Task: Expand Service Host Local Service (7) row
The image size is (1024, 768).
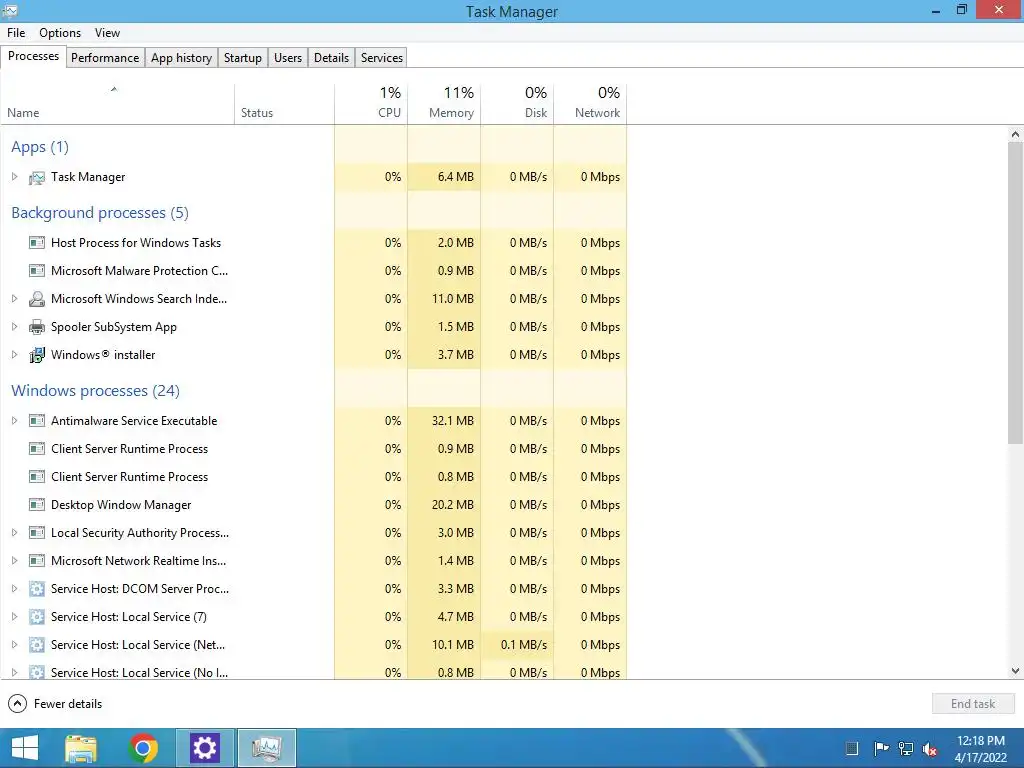Action: (x=14, y=617)
